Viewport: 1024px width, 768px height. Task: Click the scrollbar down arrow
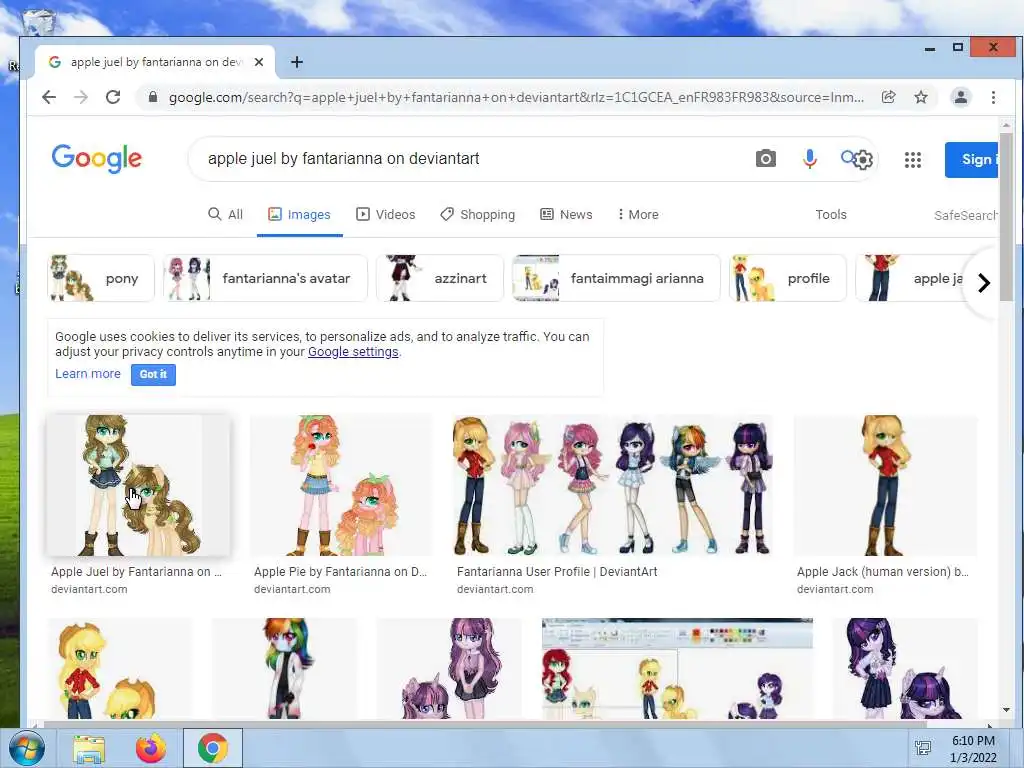(x=1006, y=711)
